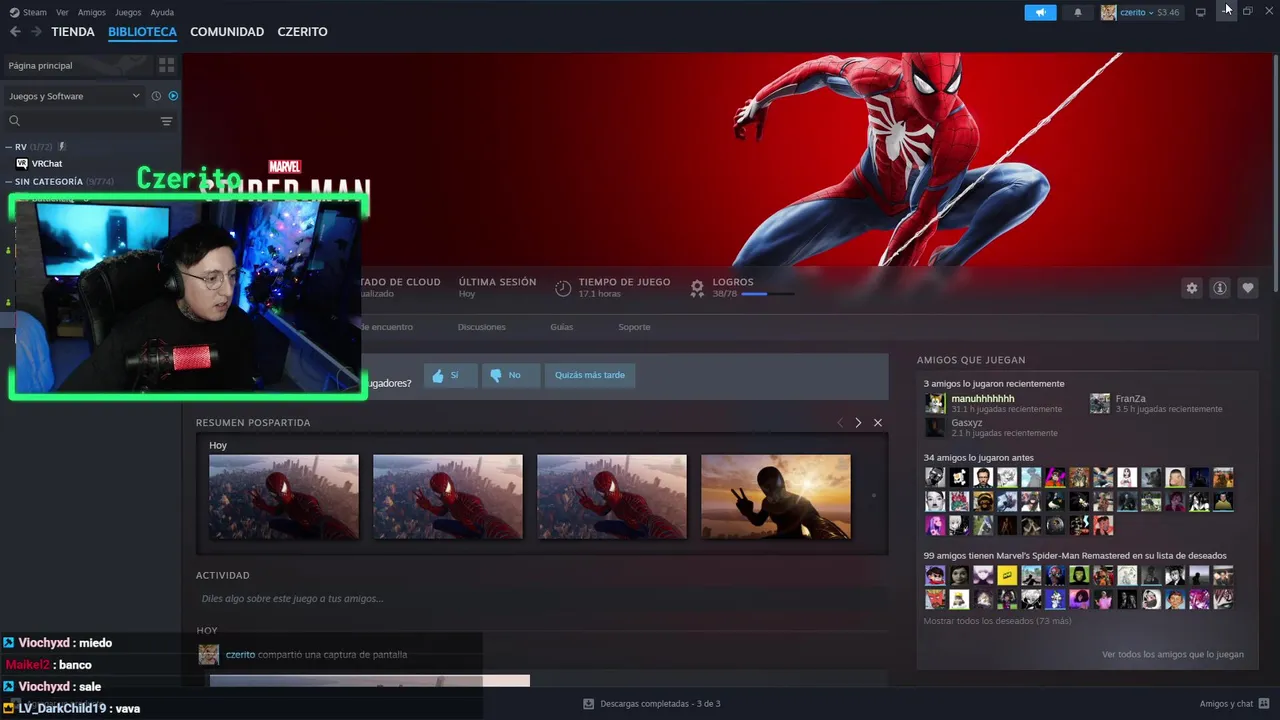This screenshot has width=1280, height=720.
Task: Show previous post-game summary item
Action: [840, 423]
